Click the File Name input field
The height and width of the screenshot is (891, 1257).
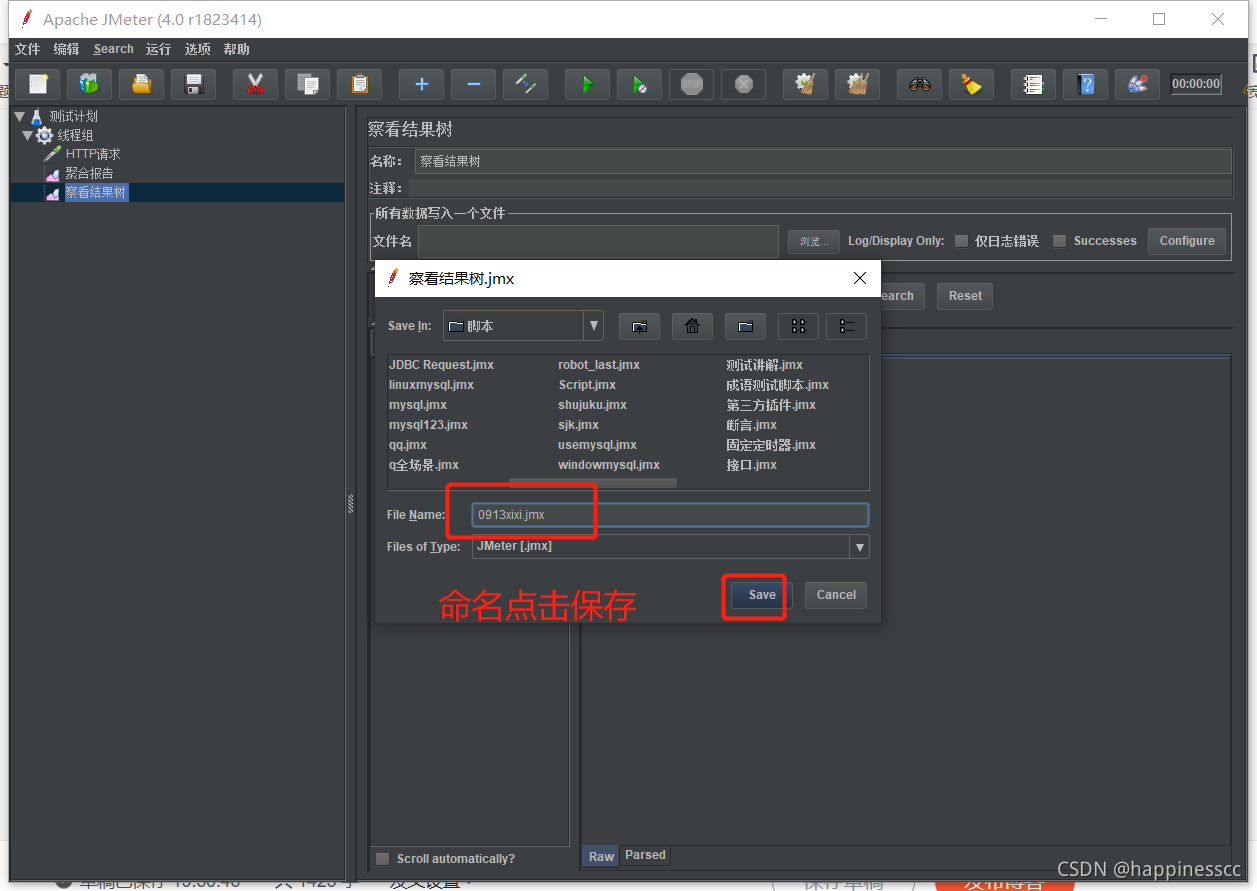click(670, 515)
